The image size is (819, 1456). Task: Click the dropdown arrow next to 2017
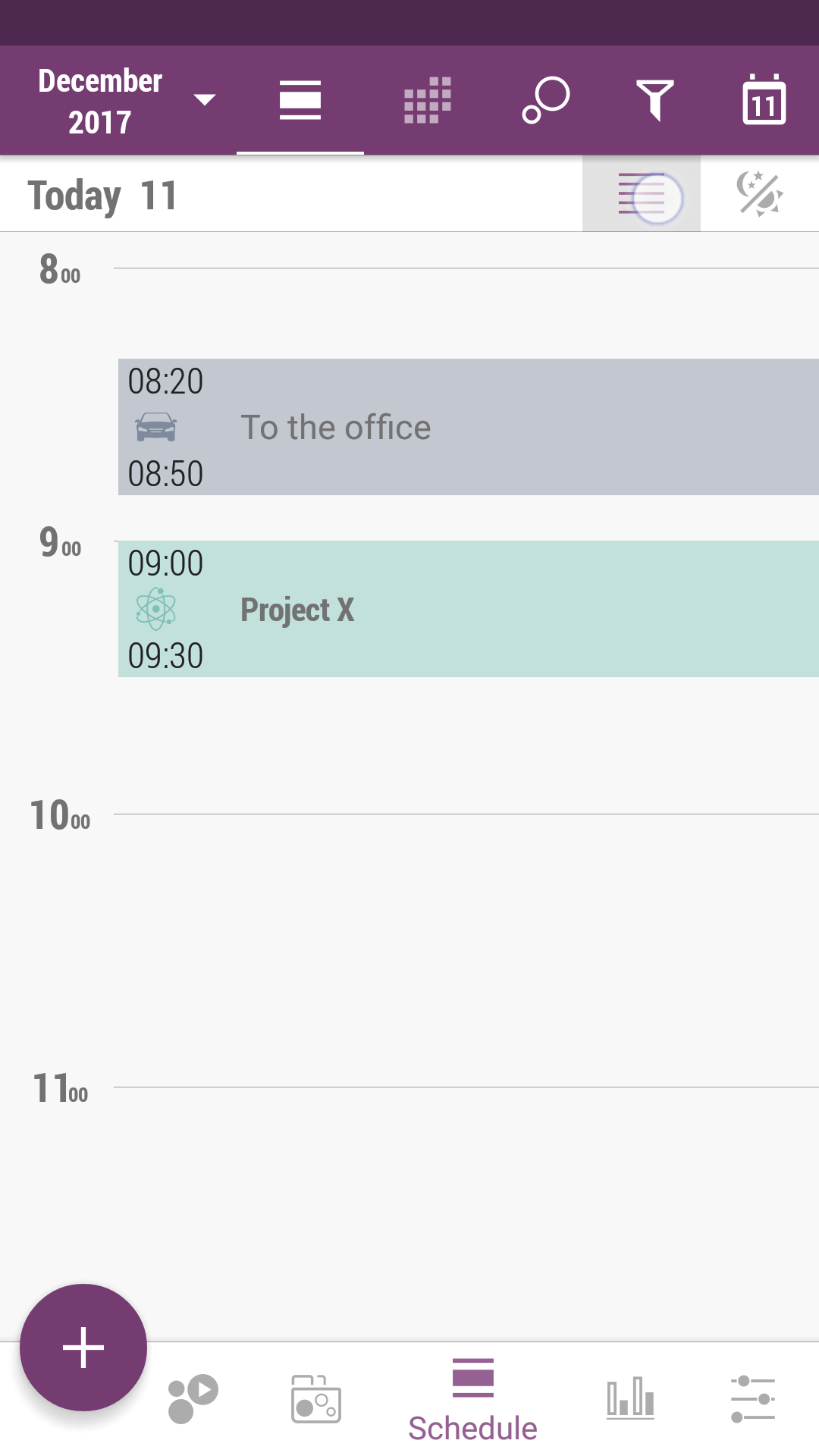(205, 99)
